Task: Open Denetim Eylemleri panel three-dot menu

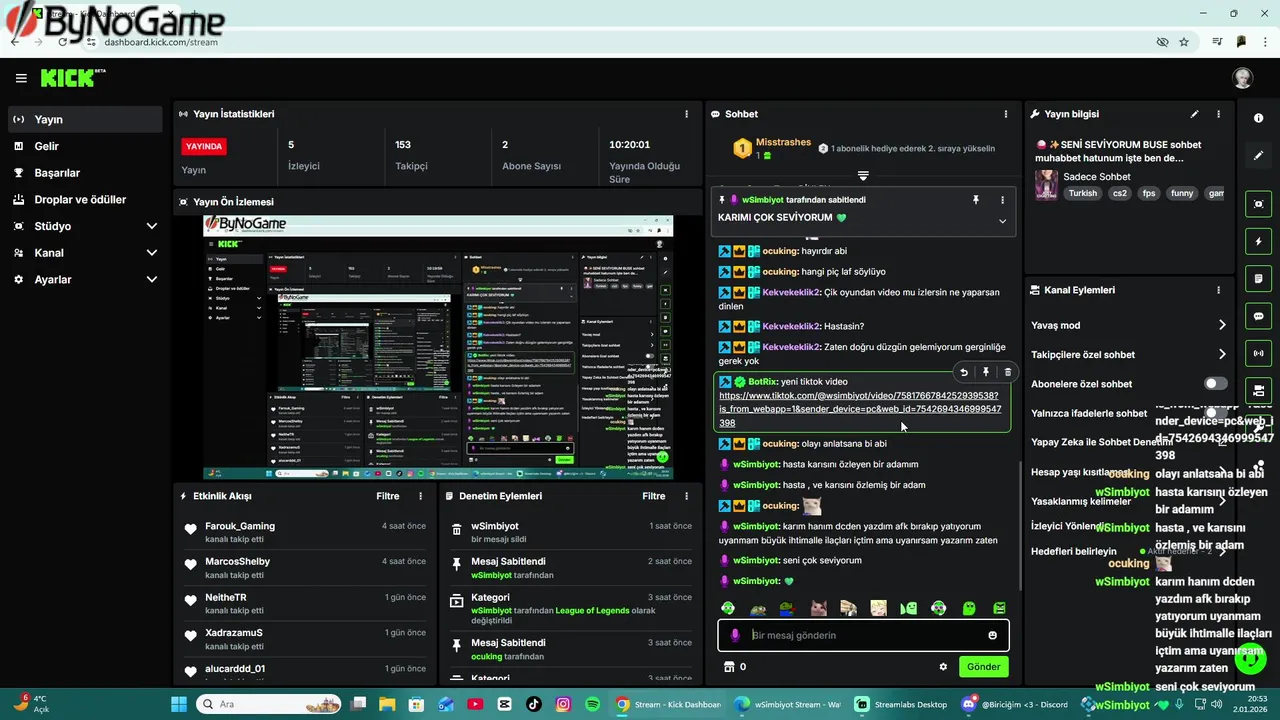Action: pos(686,496)
